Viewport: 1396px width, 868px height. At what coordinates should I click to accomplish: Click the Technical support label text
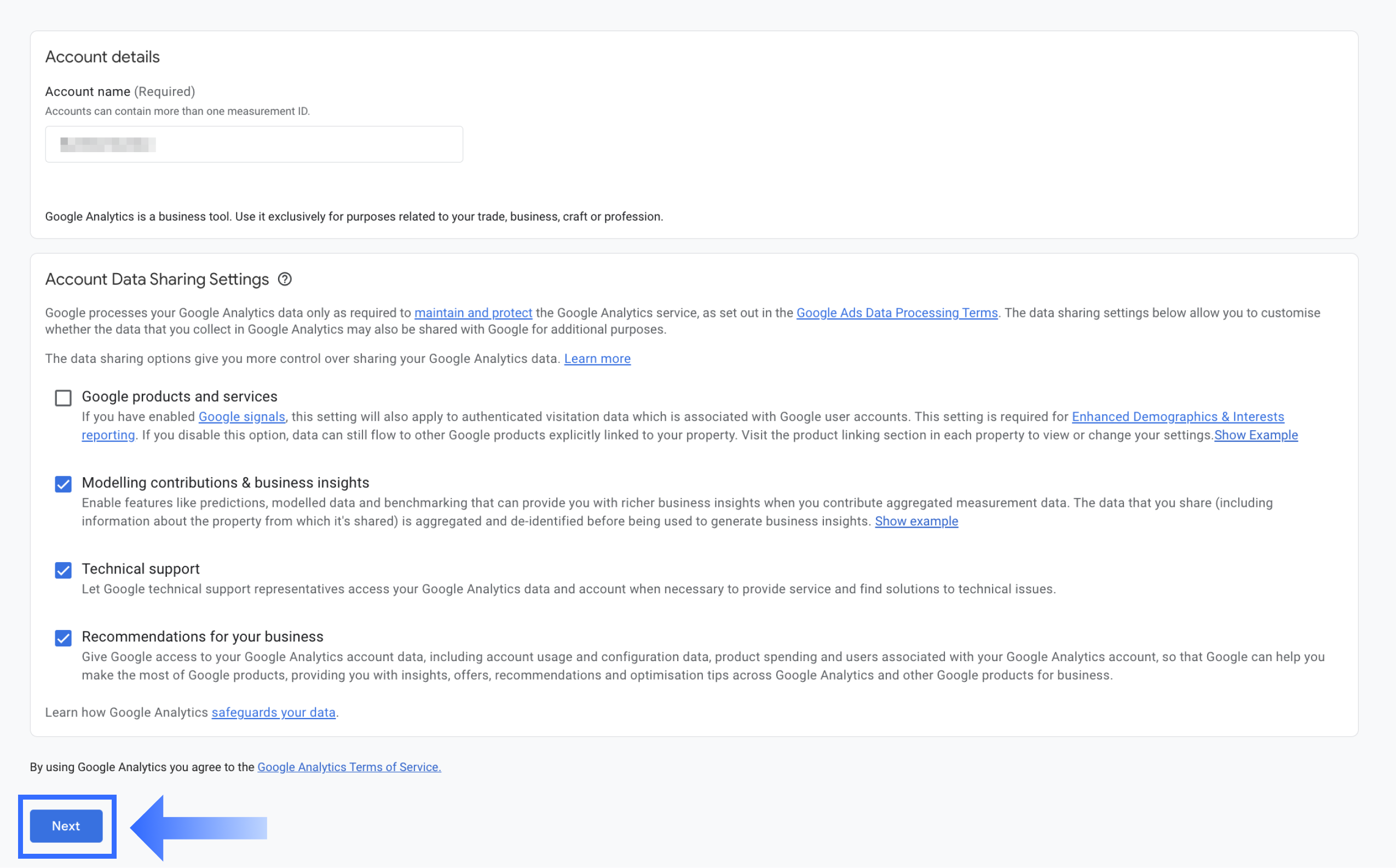pyautogui.click(x=141, y=569)
